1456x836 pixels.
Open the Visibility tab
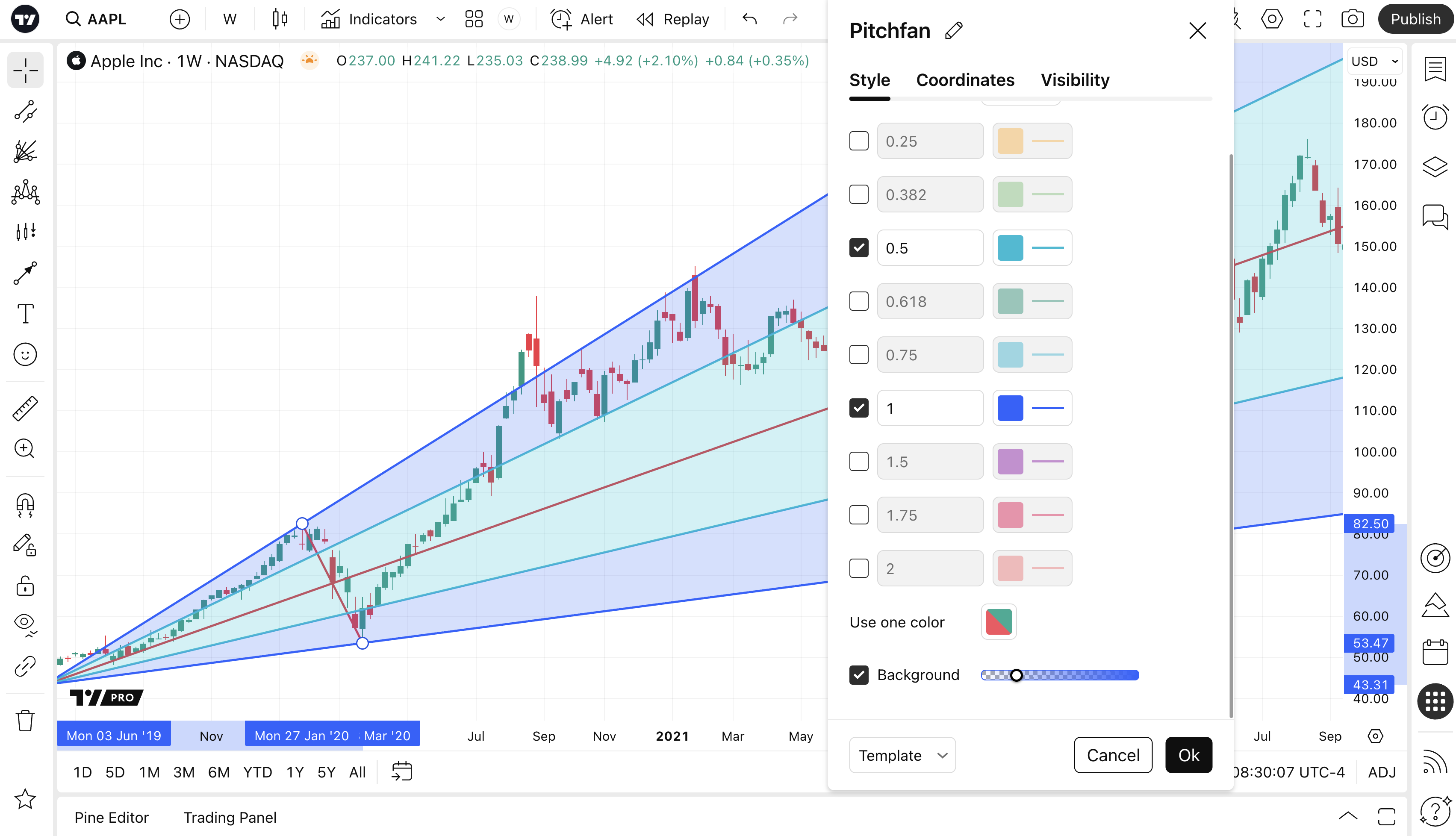[1075, 80]
